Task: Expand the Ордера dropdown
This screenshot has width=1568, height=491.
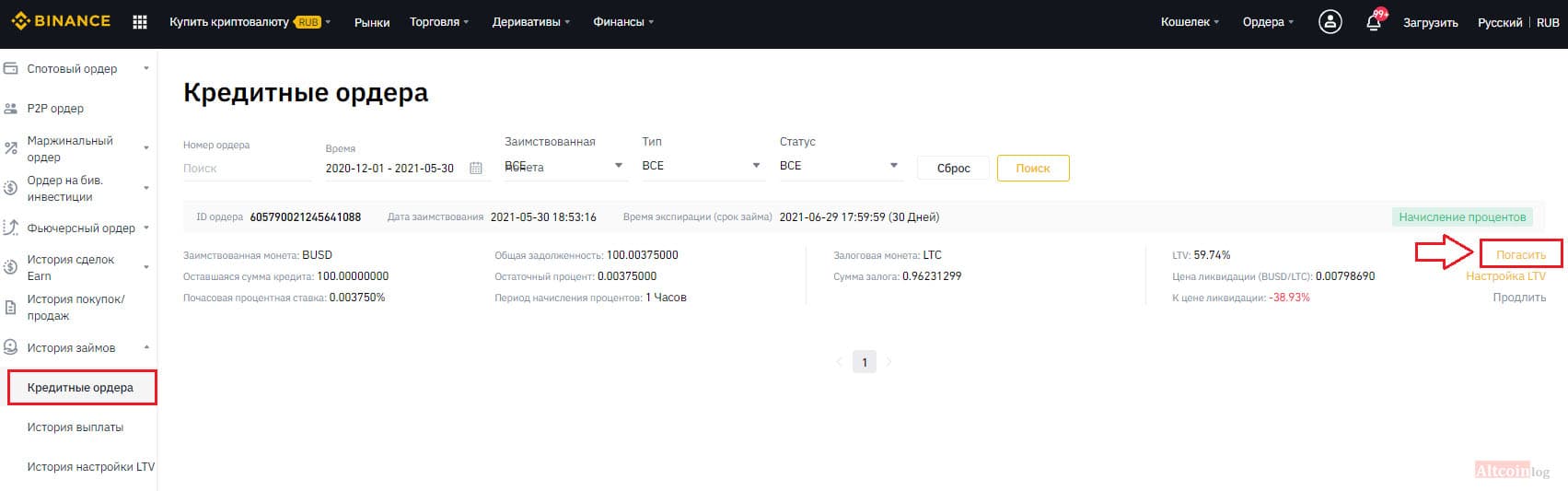Action: 1268,22
